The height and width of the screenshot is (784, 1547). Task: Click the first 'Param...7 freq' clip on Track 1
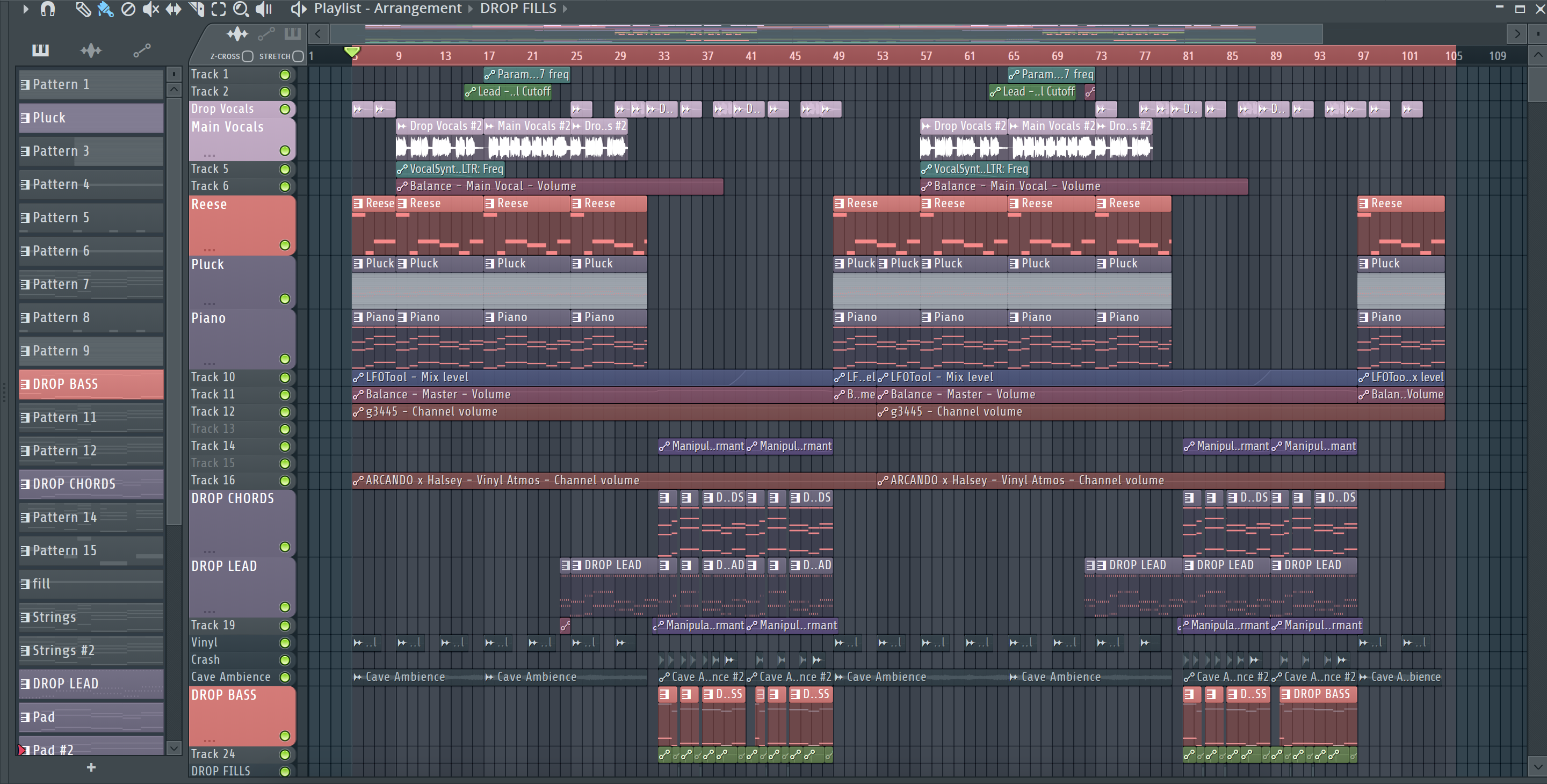pyautogui.click(x=526, y=75)
